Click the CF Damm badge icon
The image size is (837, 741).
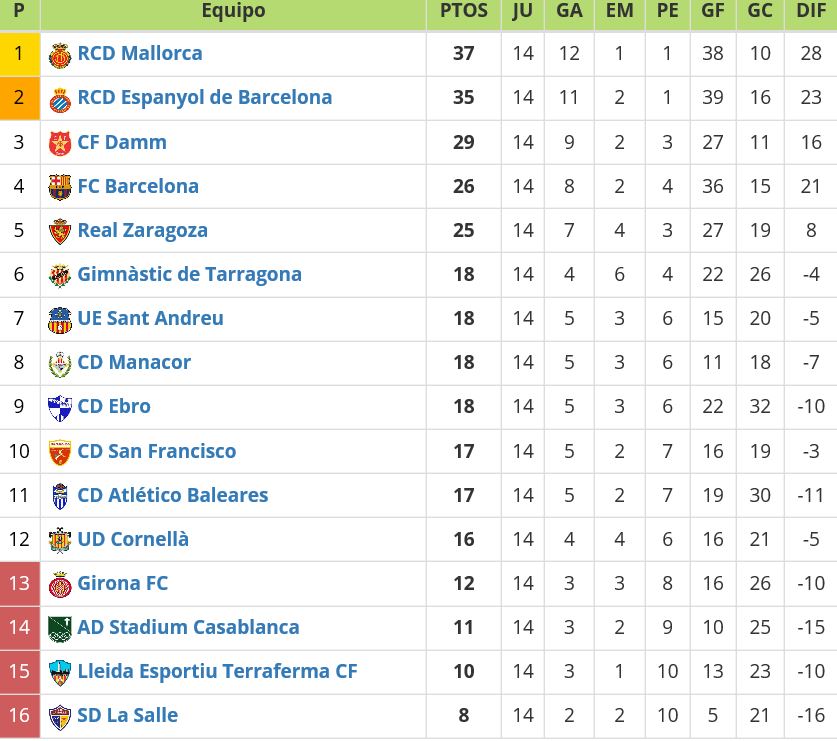click(x=60, y=143)
